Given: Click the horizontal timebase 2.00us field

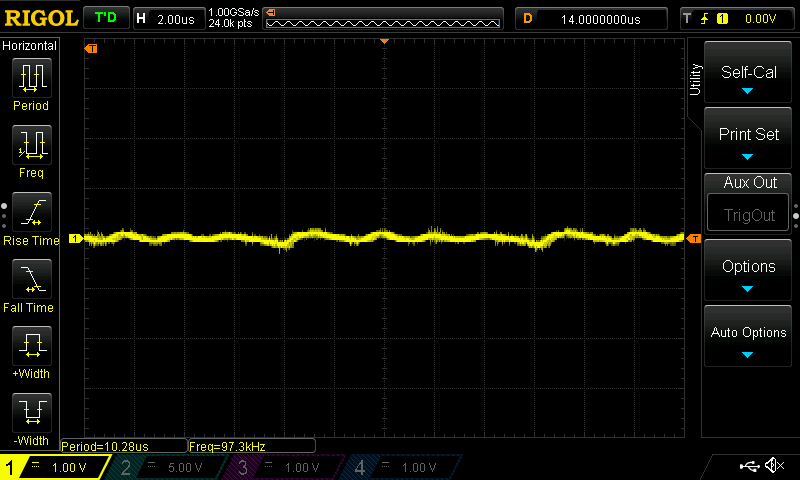Looking at the screenshot, I should point(169,19).
